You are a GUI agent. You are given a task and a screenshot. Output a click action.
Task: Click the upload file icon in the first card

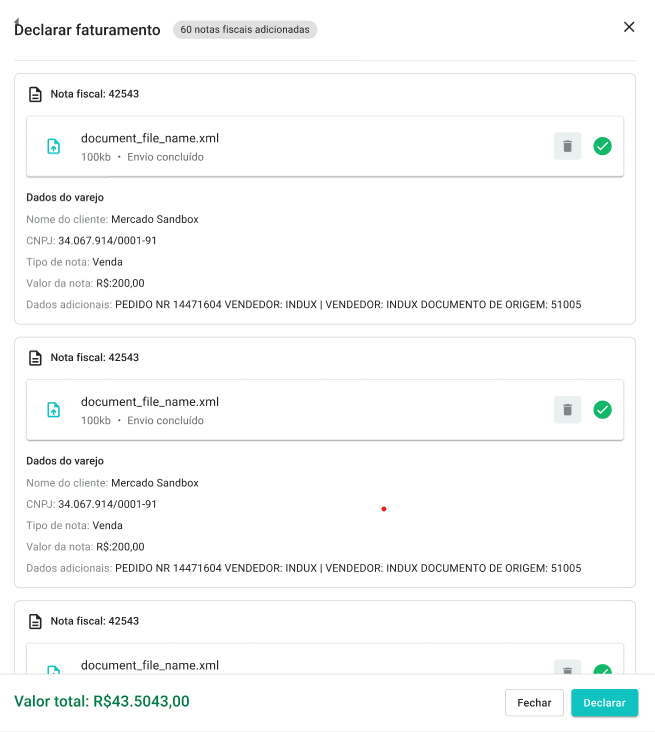coord(54,146)
